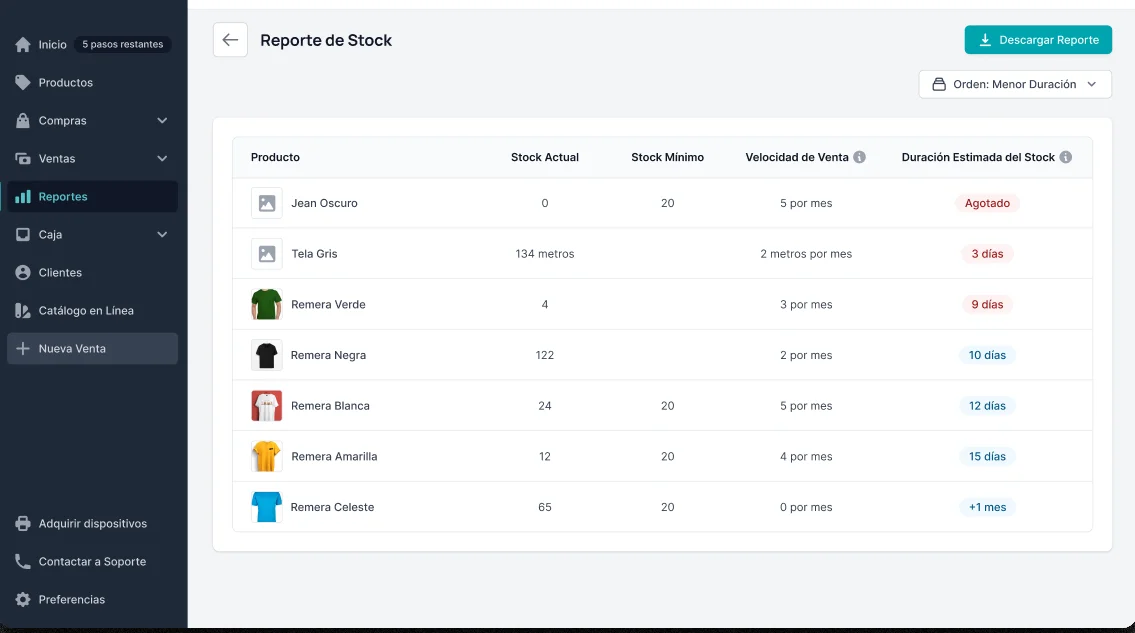
Task: Click the Inicio home icon
Action: click(x=23, y=44)
